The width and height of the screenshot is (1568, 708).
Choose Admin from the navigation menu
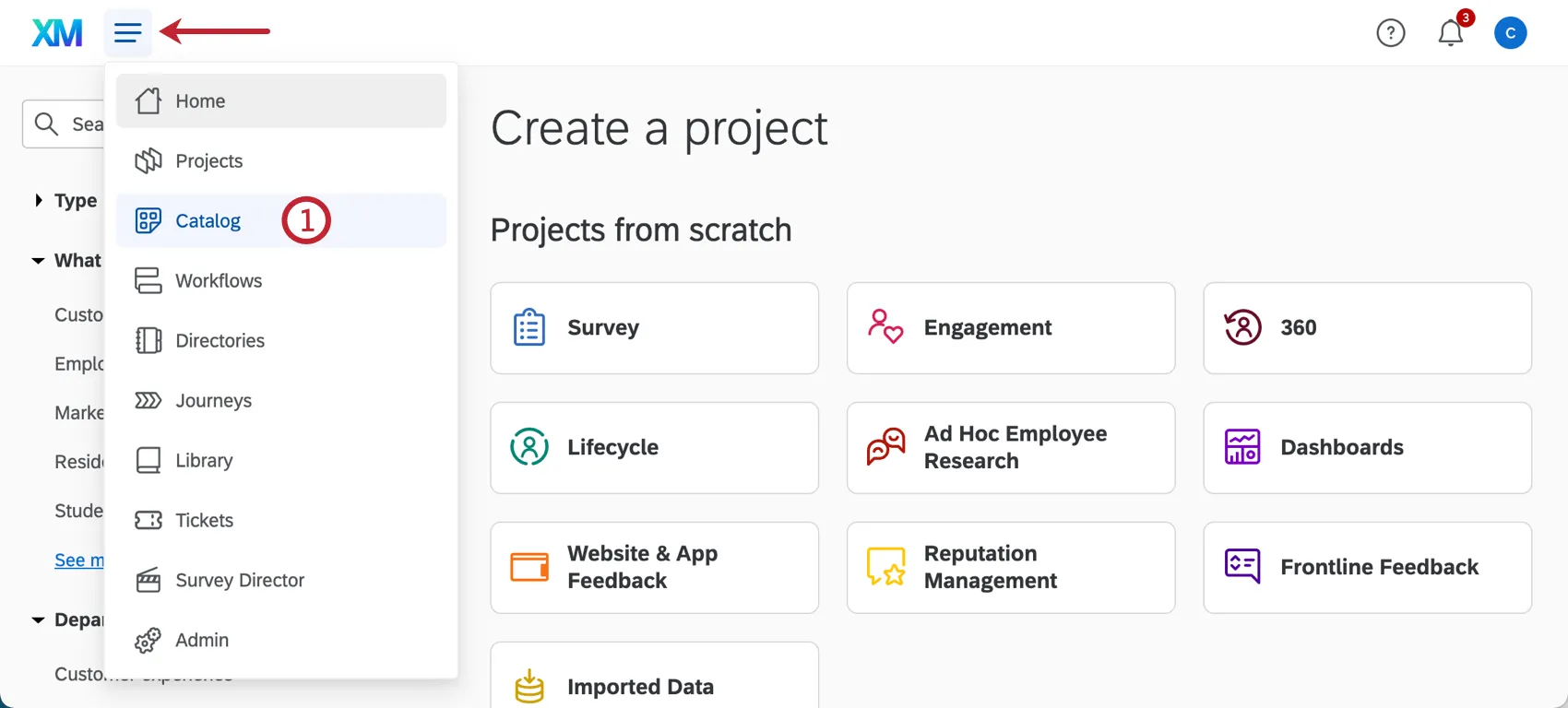(201, 641)
